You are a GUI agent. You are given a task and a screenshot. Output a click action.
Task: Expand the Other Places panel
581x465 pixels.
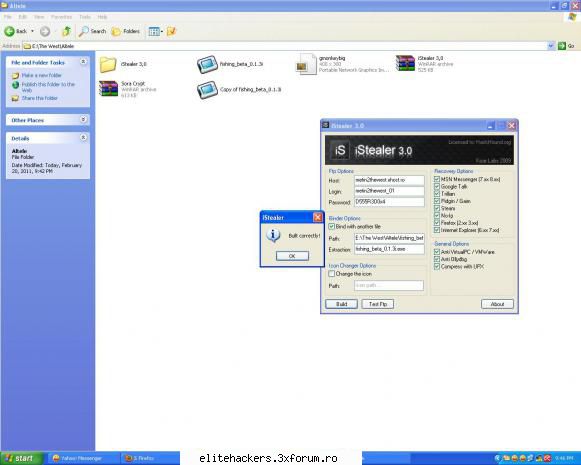point(83,119)
